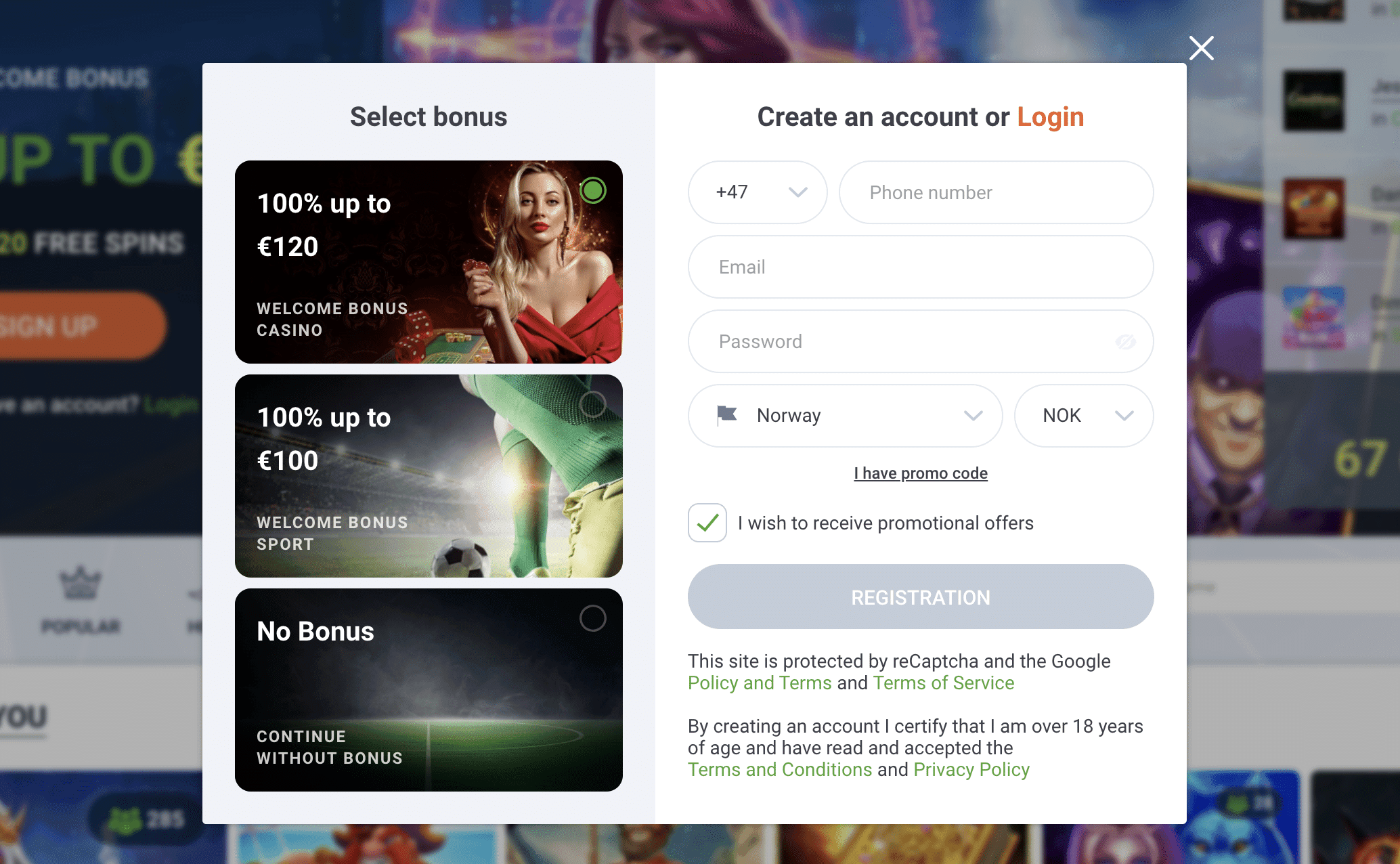
Task: Click the Norway country flag icon
Action: click(726, 415)
